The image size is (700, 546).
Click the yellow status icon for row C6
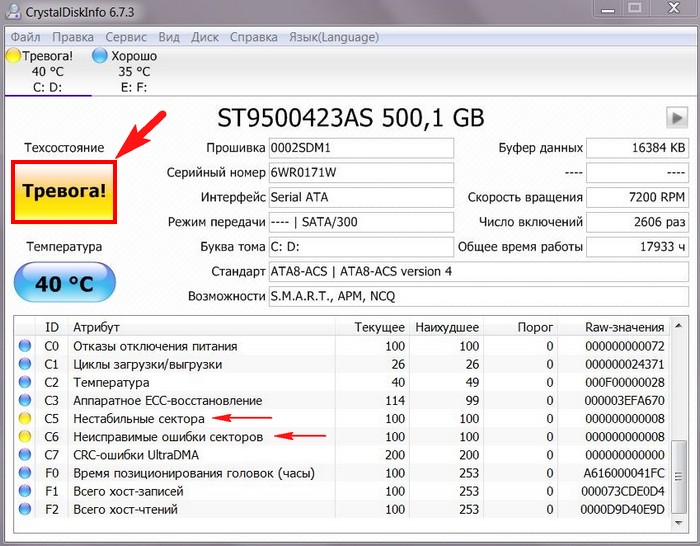point(25,437)
